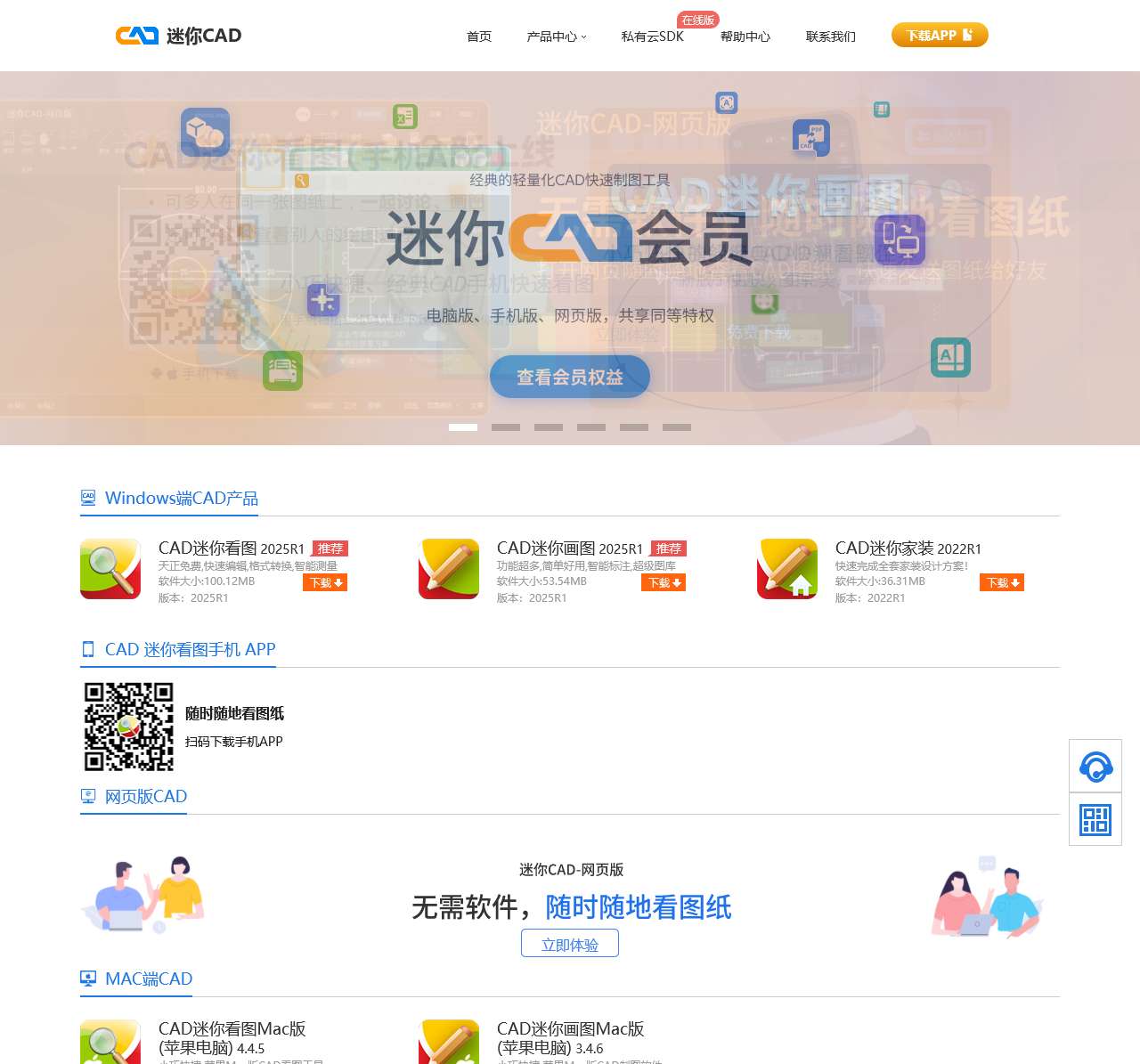Click the phone icon beside 手机 APP heading
Screen dimensions: 1140x1064
tap(88, 649)
